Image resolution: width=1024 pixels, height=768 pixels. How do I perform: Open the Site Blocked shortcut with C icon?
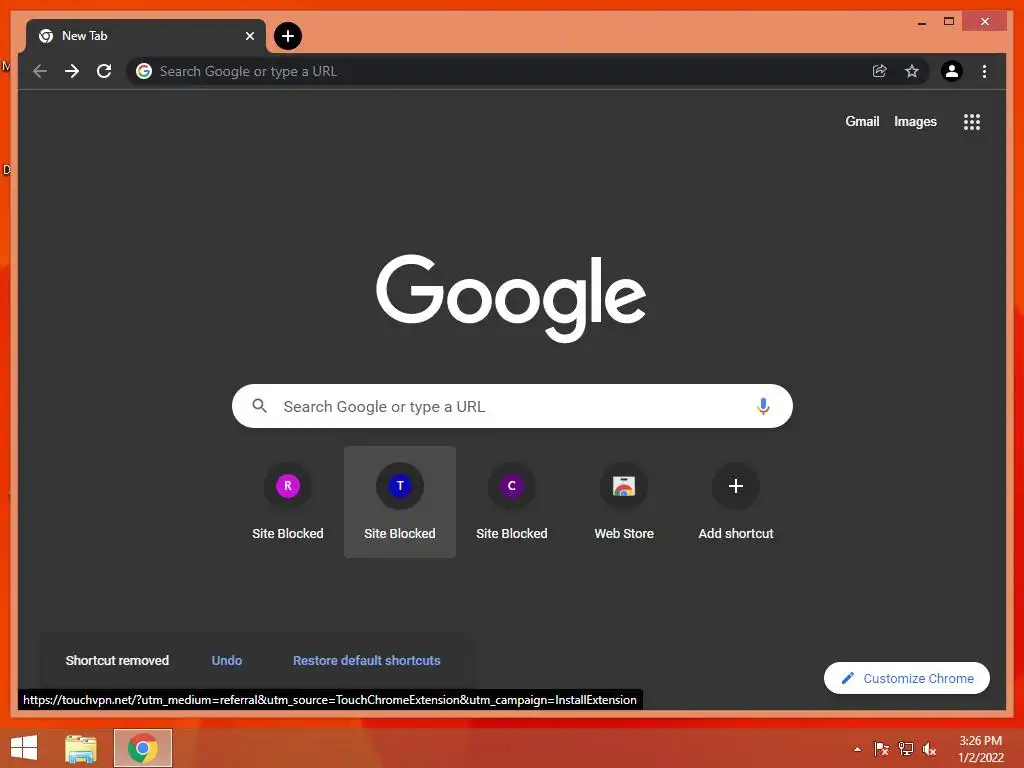pos(512,502)
